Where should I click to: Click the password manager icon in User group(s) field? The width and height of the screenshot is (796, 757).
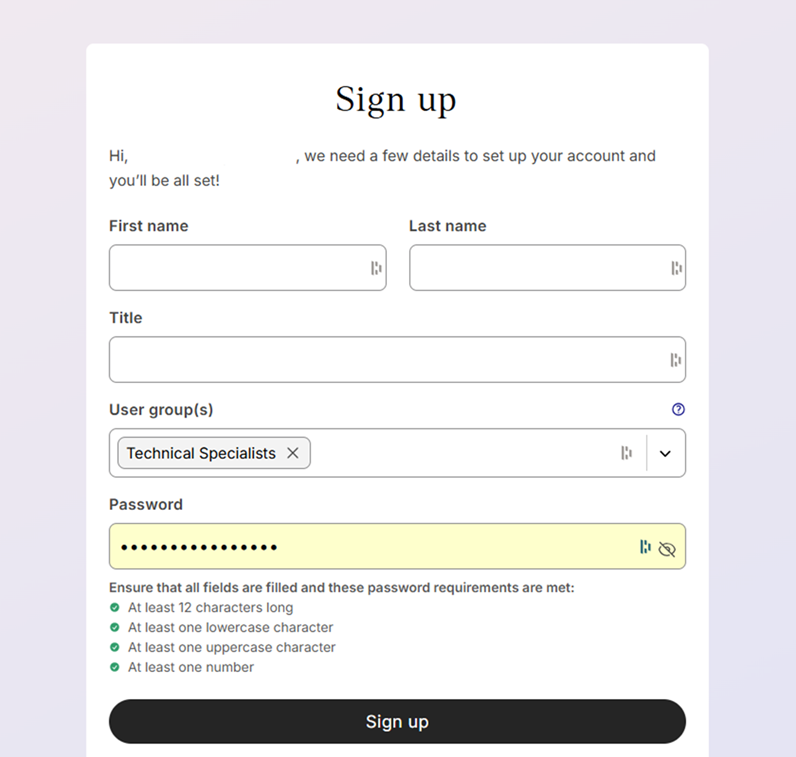coord(626,453)
